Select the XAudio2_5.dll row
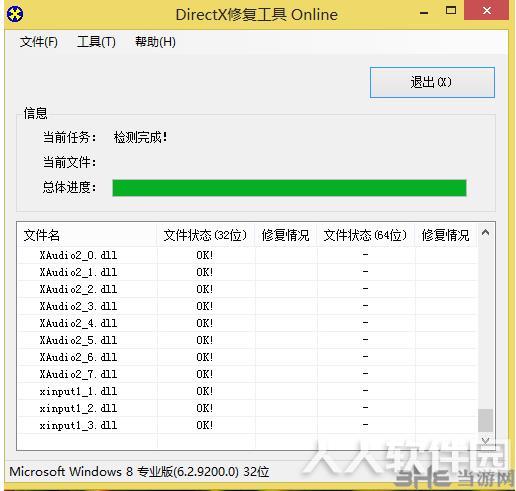The height and width of the screenshot is (491, 516). 248,340
